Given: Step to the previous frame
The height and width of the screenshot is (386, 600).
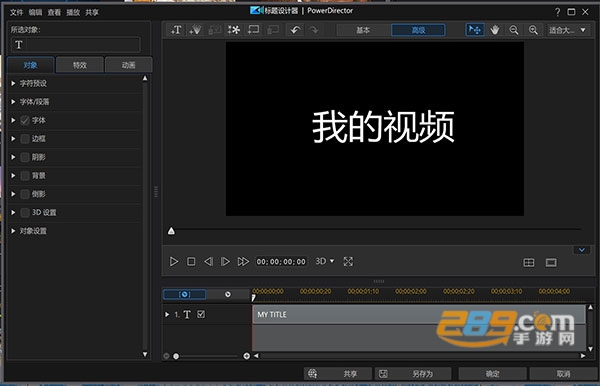Looking at the screenshot, I should click(x=208, y=262).
